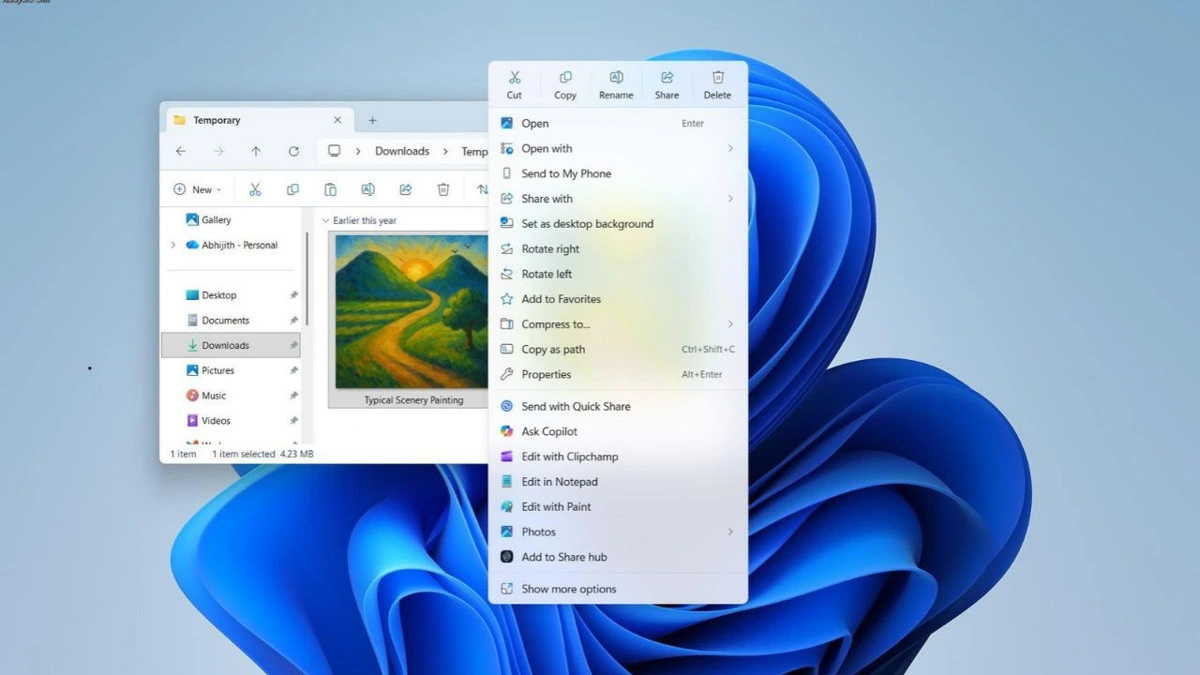Click the Rename icon in context menu
The height and width of the screenshot is (675, 1200).
coord(616,78)
